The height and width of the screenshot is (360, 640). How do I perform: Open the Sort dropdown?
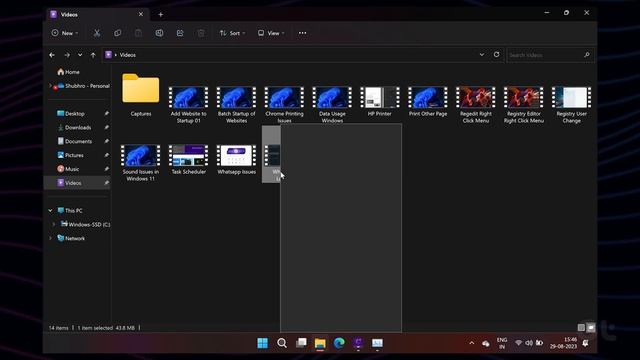(232, 33)
